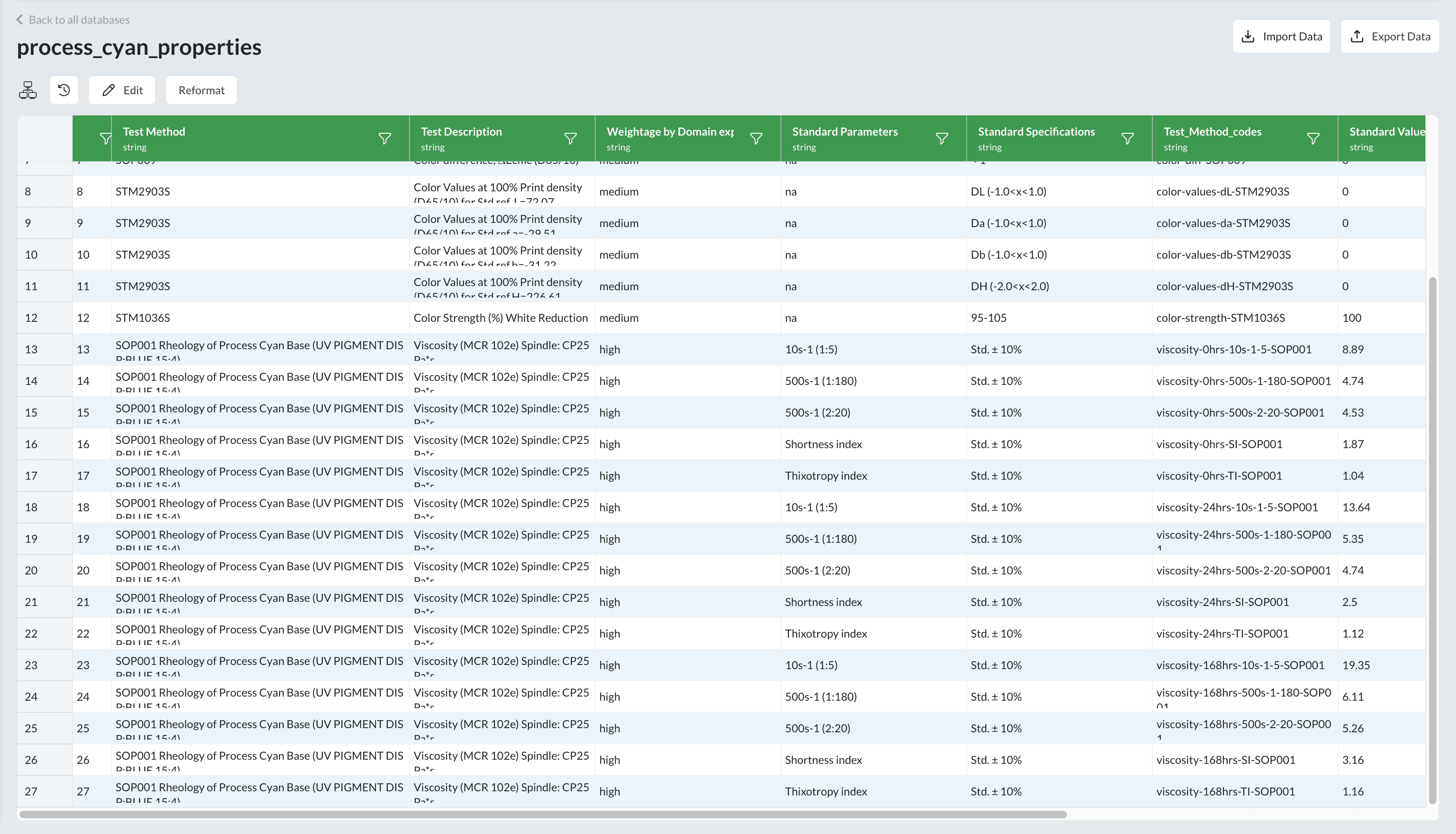
Task: Filter the Weightage by Domain column
Action: coord(756,139)
